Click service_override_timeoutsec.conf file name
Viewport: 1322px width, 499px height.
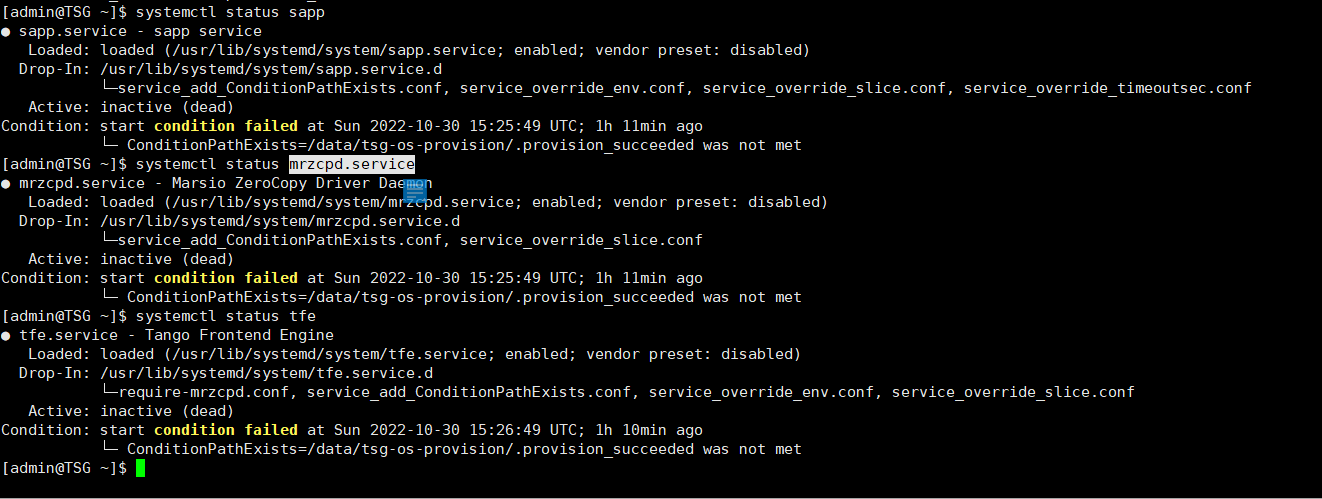tap(1107, 88)
